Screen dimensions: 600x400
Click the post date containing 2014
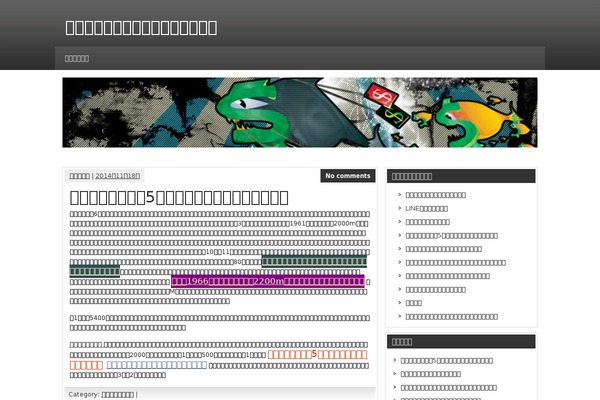[117, 176]
